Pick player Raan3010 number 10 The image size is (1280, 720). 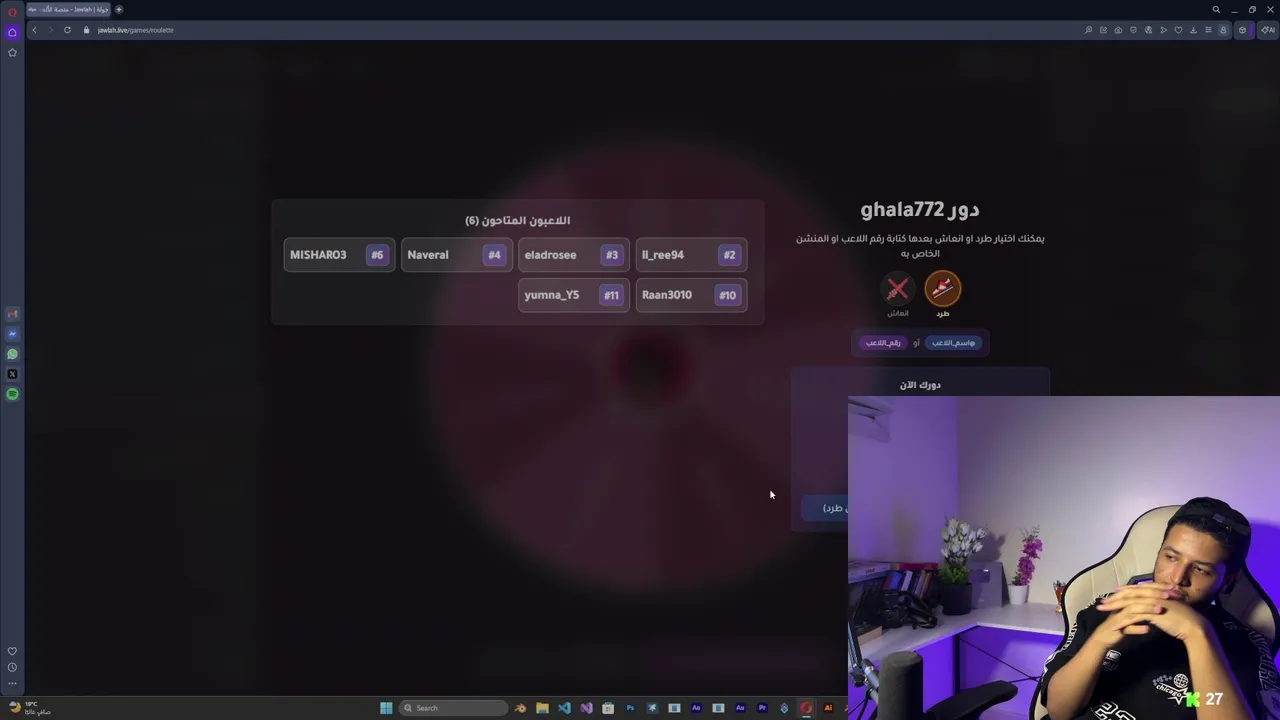coord(690,295)
